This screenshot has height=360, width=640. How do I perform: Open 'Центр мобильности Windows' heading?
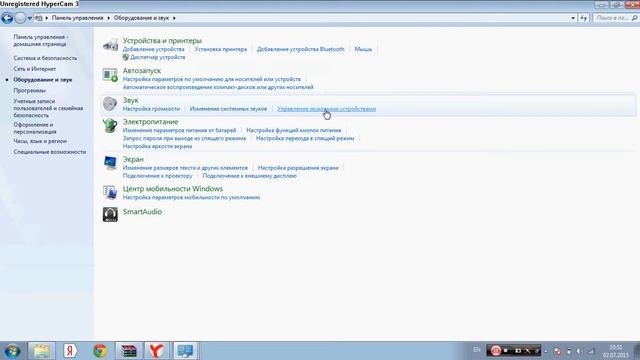tap(173, 189)
